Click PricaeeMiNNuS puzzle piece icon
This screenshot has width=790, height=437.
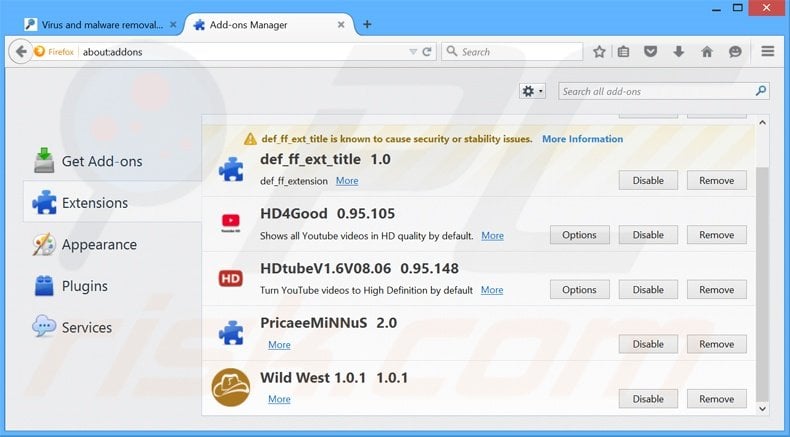231,333
